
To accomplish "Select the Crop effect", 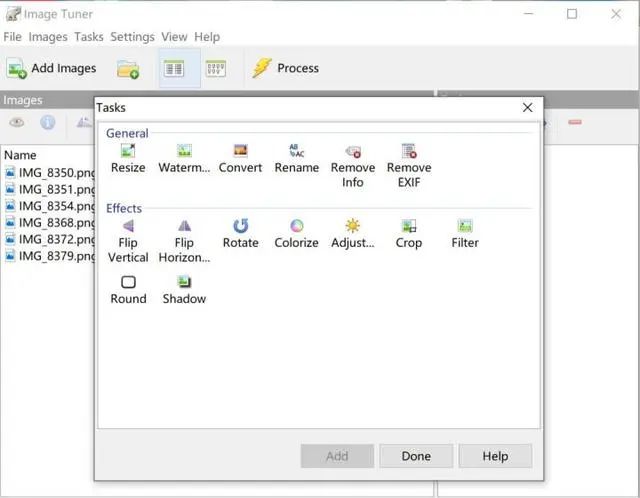I will [409, 234].
